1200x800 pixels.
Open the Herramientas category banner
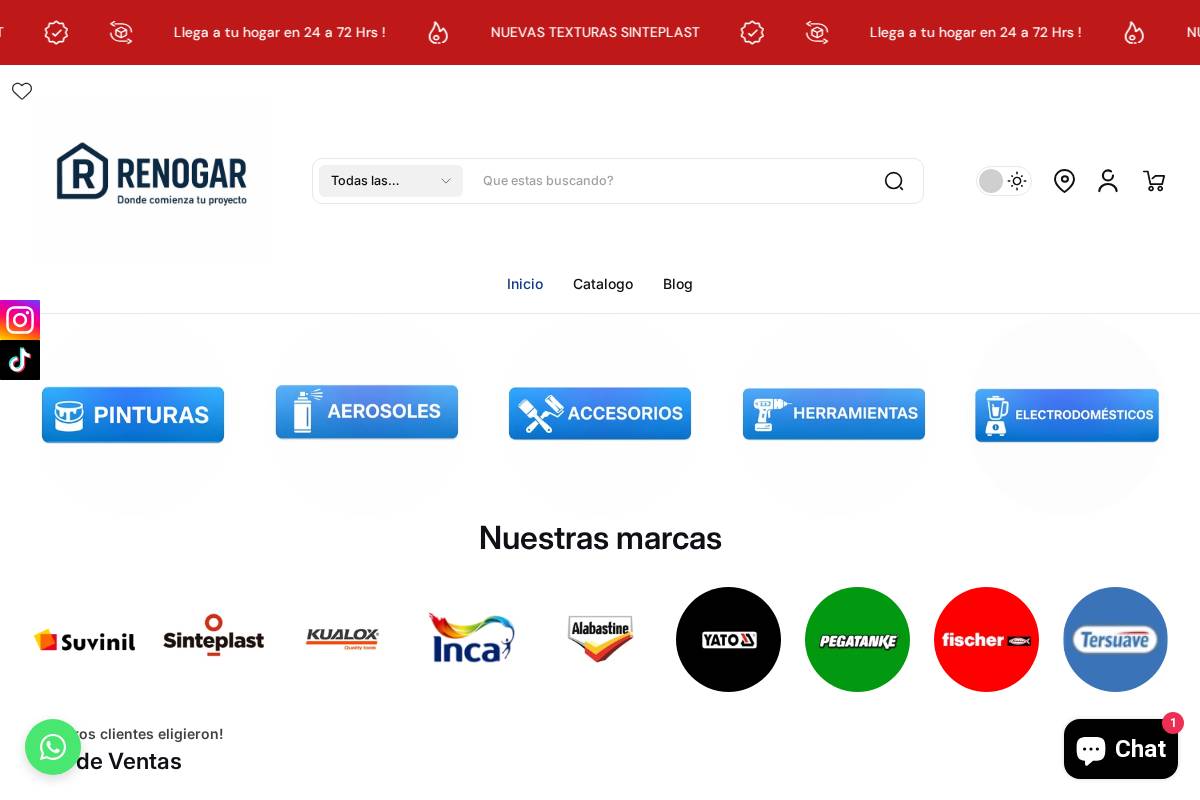click(834, 413)
